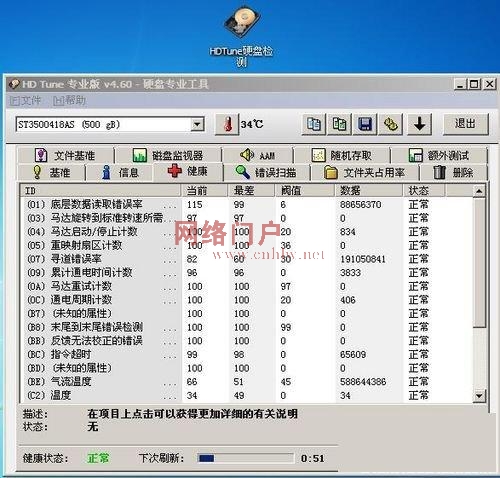Click the vertical scrollbar thumb

479,263
